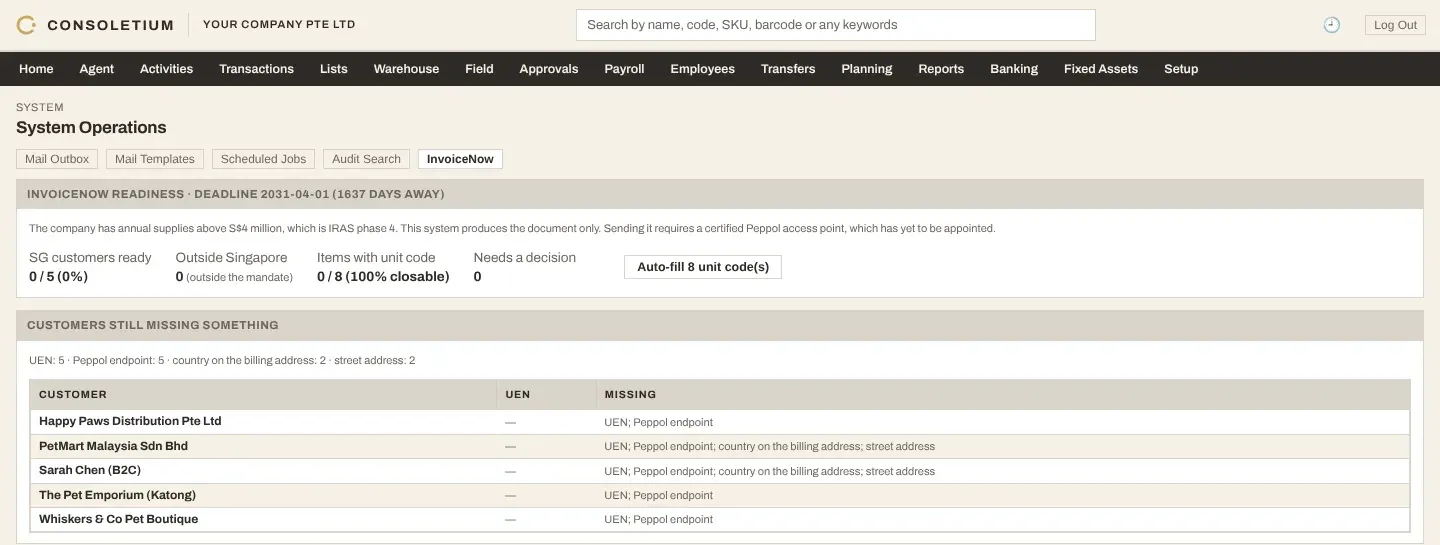1440x545 pixels.
Task: Select the InvoiceNow tab
Action: (460, 159)
